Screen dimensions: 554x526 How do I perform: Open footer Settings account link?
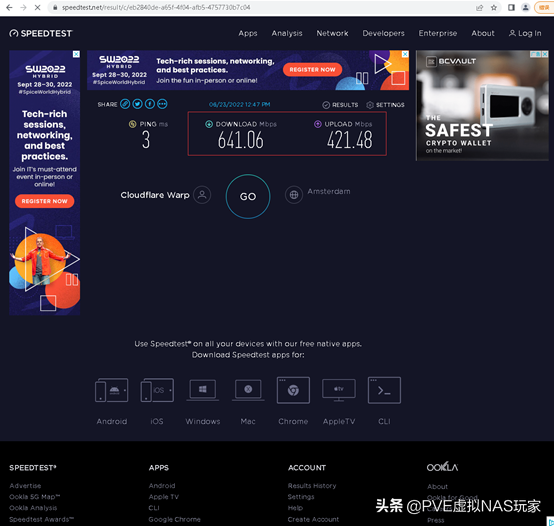click(301, 497)
